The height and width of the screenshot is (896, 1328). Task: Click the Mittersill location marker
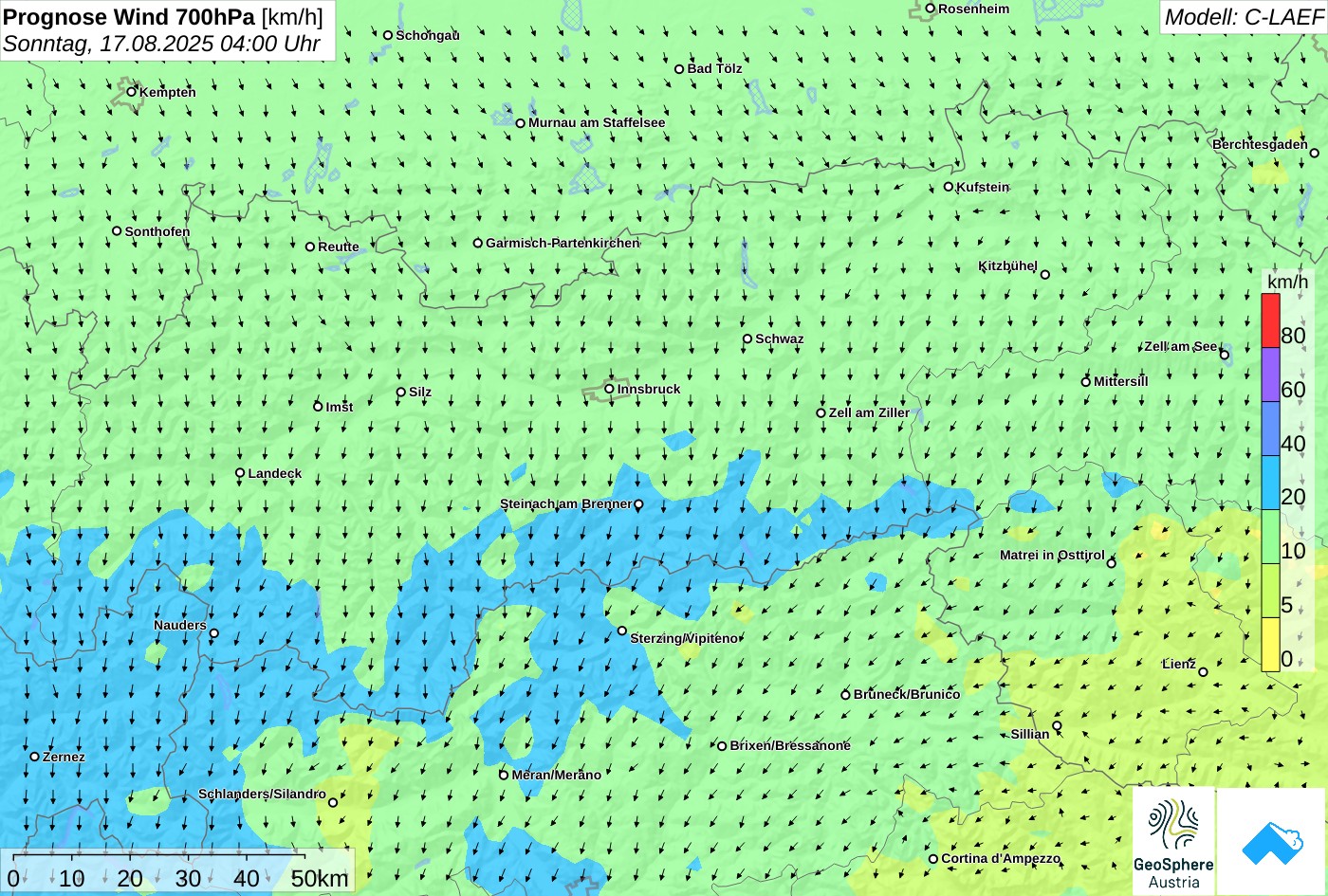pos(1086,382)
